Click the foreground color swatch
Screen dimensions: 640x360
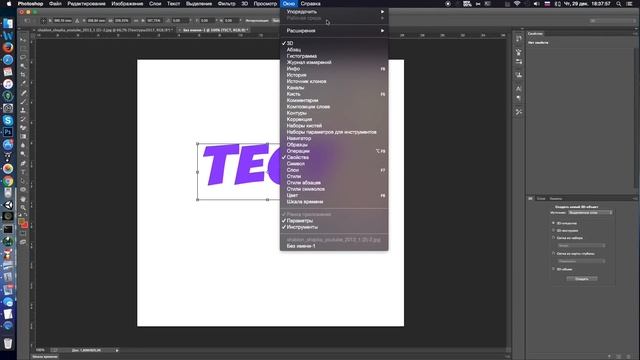pos(21,222)
